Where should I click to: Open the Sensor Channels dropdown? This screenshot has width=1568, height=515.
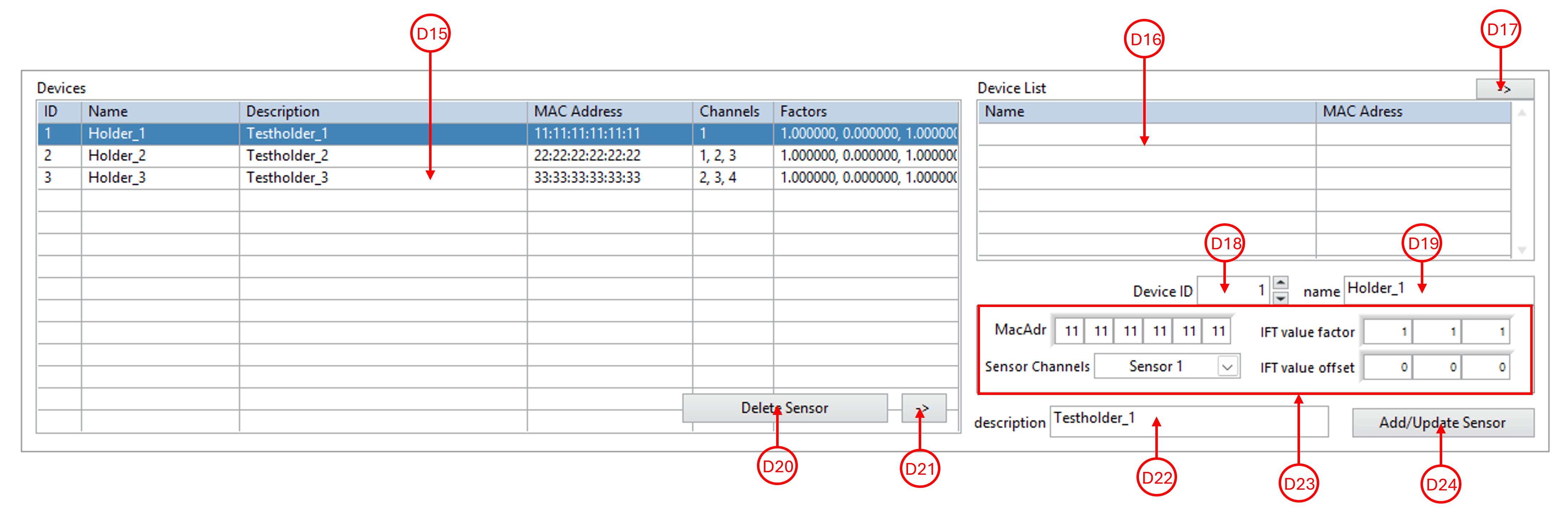point(1227,366)
